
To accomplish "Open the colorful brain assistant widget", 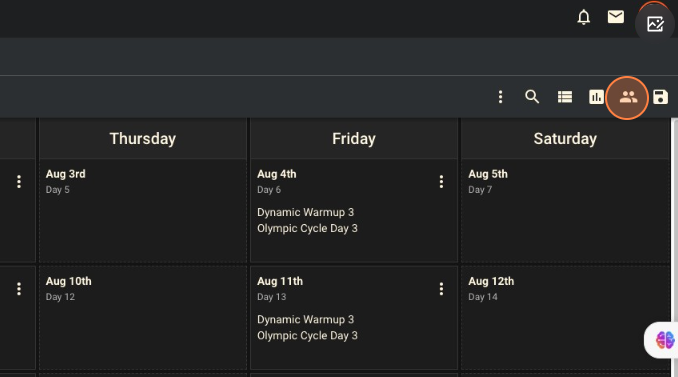I will click(664, 340).
